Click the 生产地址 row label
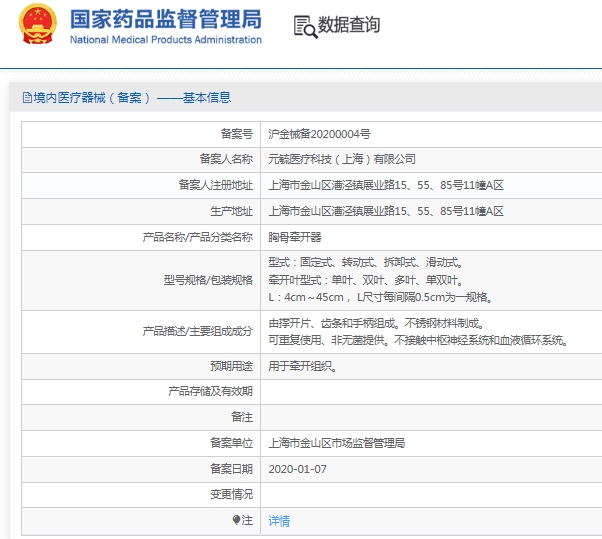Screen dimensions: 602x539 (x=232, y=211)
